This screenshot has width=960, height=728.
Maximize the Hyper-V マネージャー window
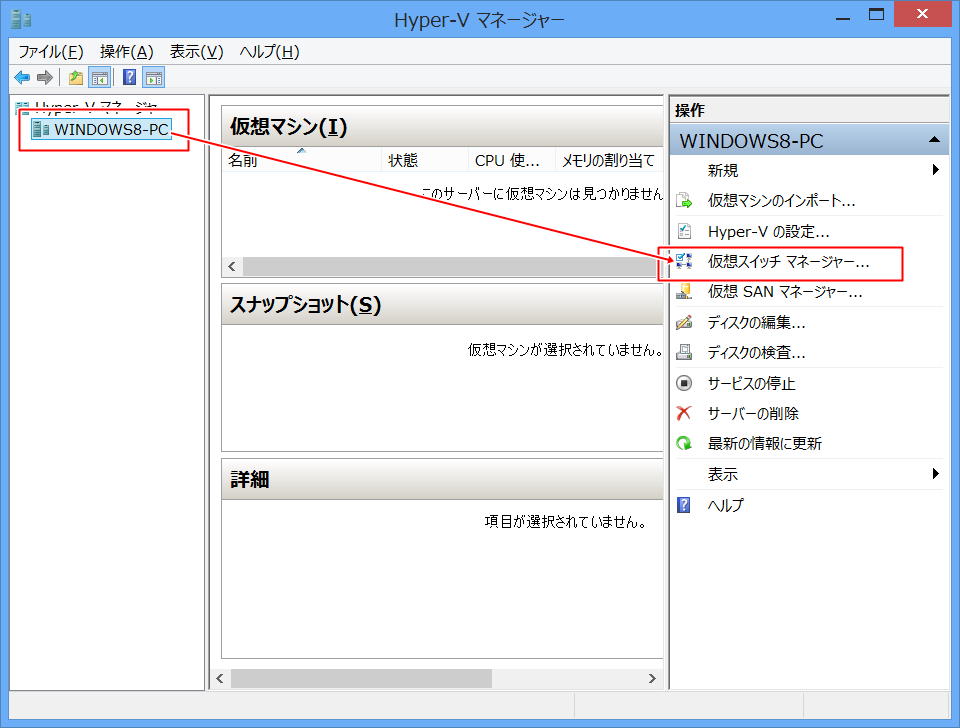pyautogui.click(x=876, y=15)
